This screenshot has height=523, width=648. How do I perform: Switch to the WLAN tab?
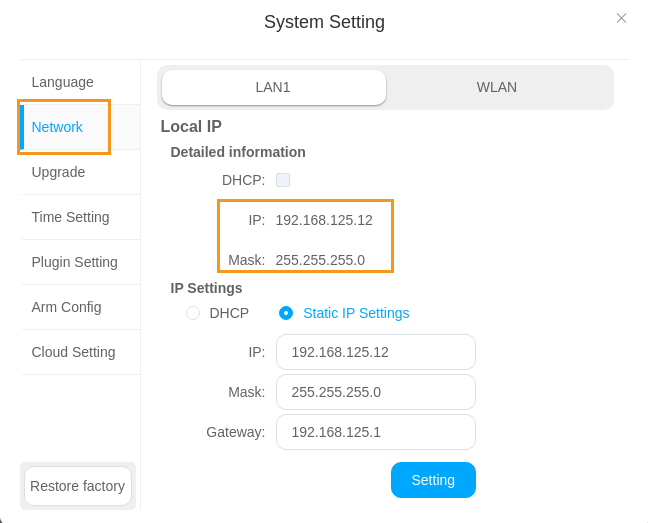click(497, 87)
